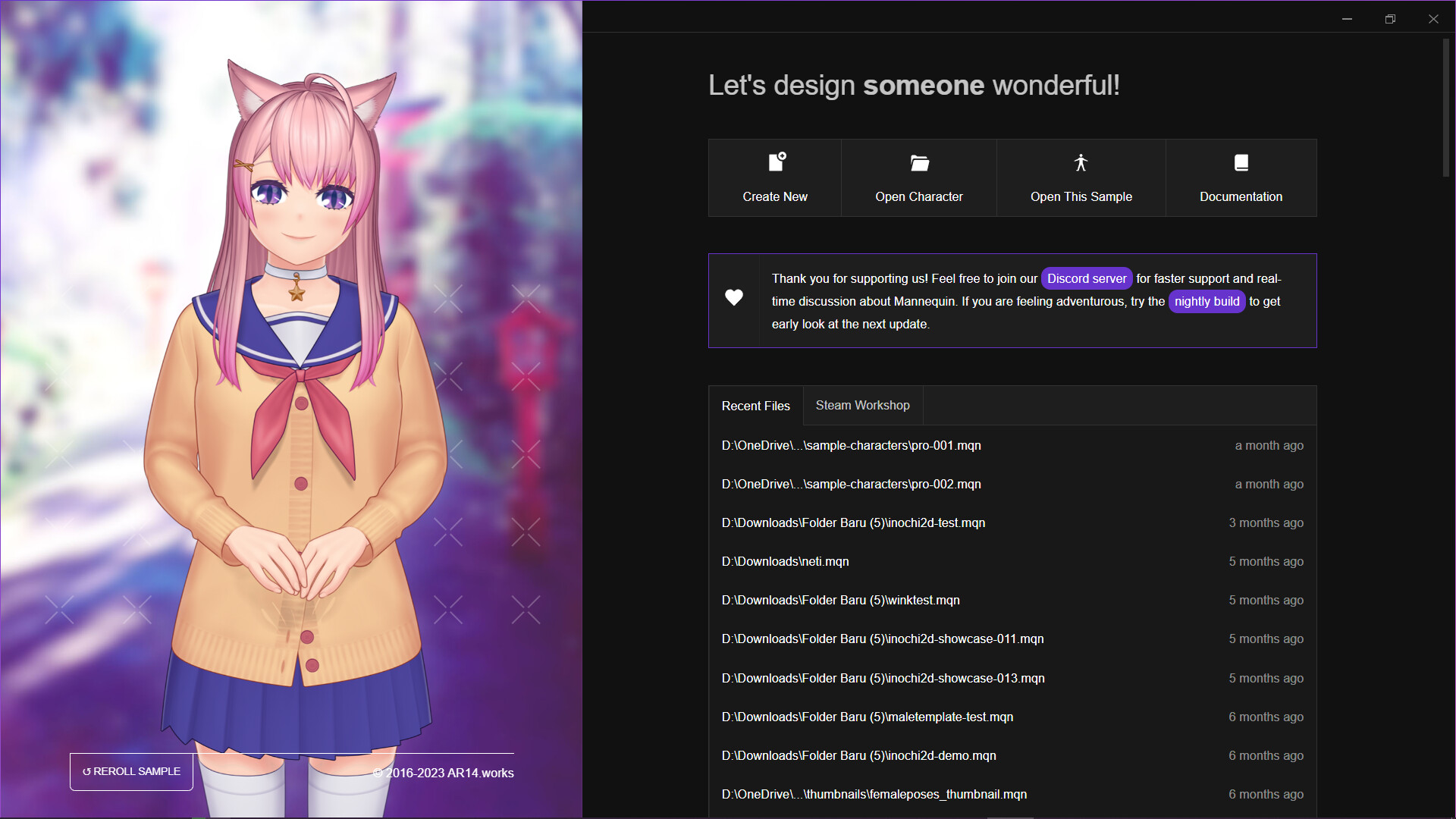Switch to the Steam Workshop tab
Image resolution: width=1456 pixels, height=819 pixels.
pyautogui.click(x=862, y=405)
